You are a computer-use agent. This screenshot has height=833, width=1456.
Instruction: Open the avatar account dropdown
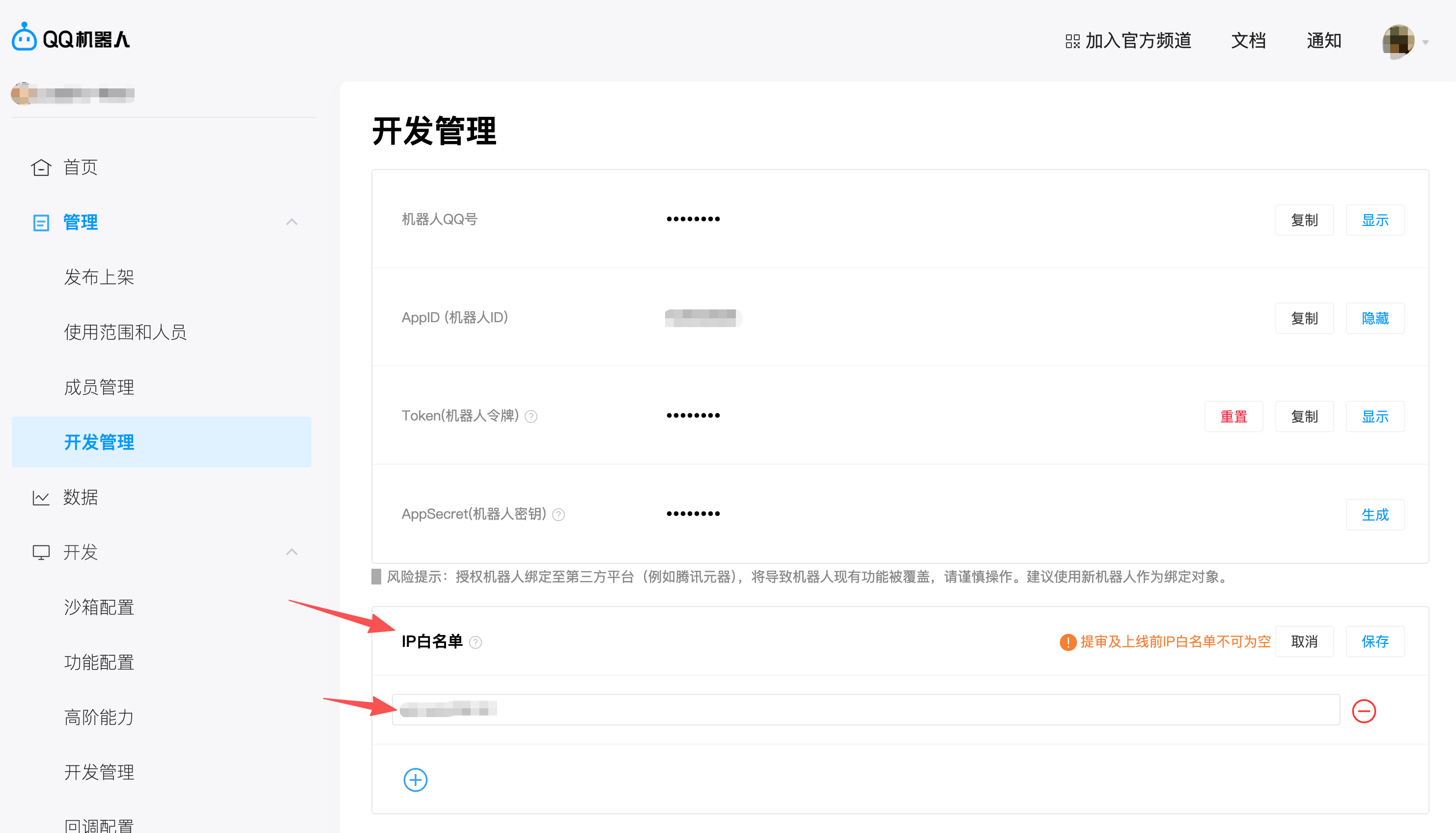coord(1399,41)
